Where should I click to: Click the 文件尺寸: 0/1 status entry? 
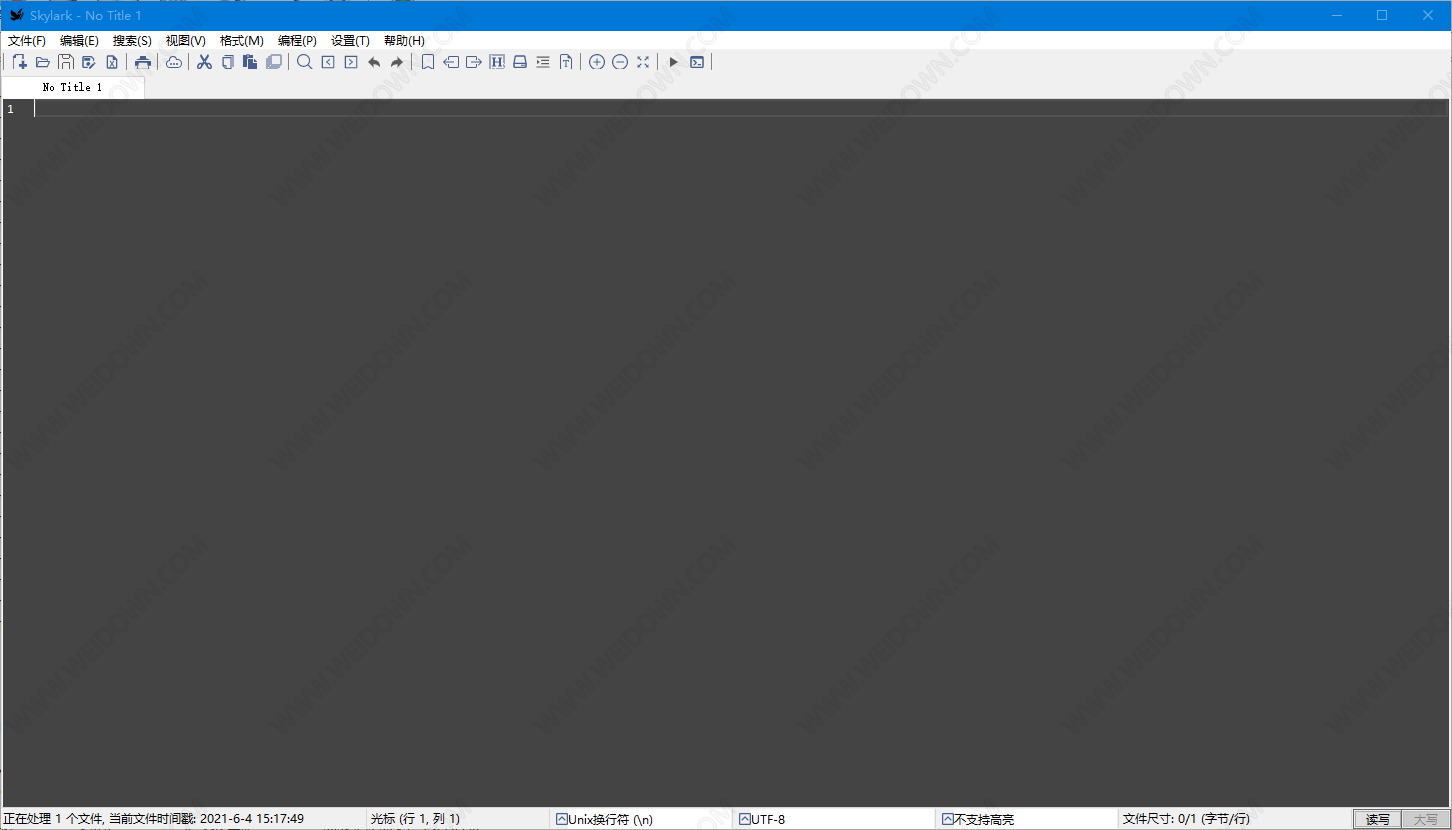[1186, 820]
